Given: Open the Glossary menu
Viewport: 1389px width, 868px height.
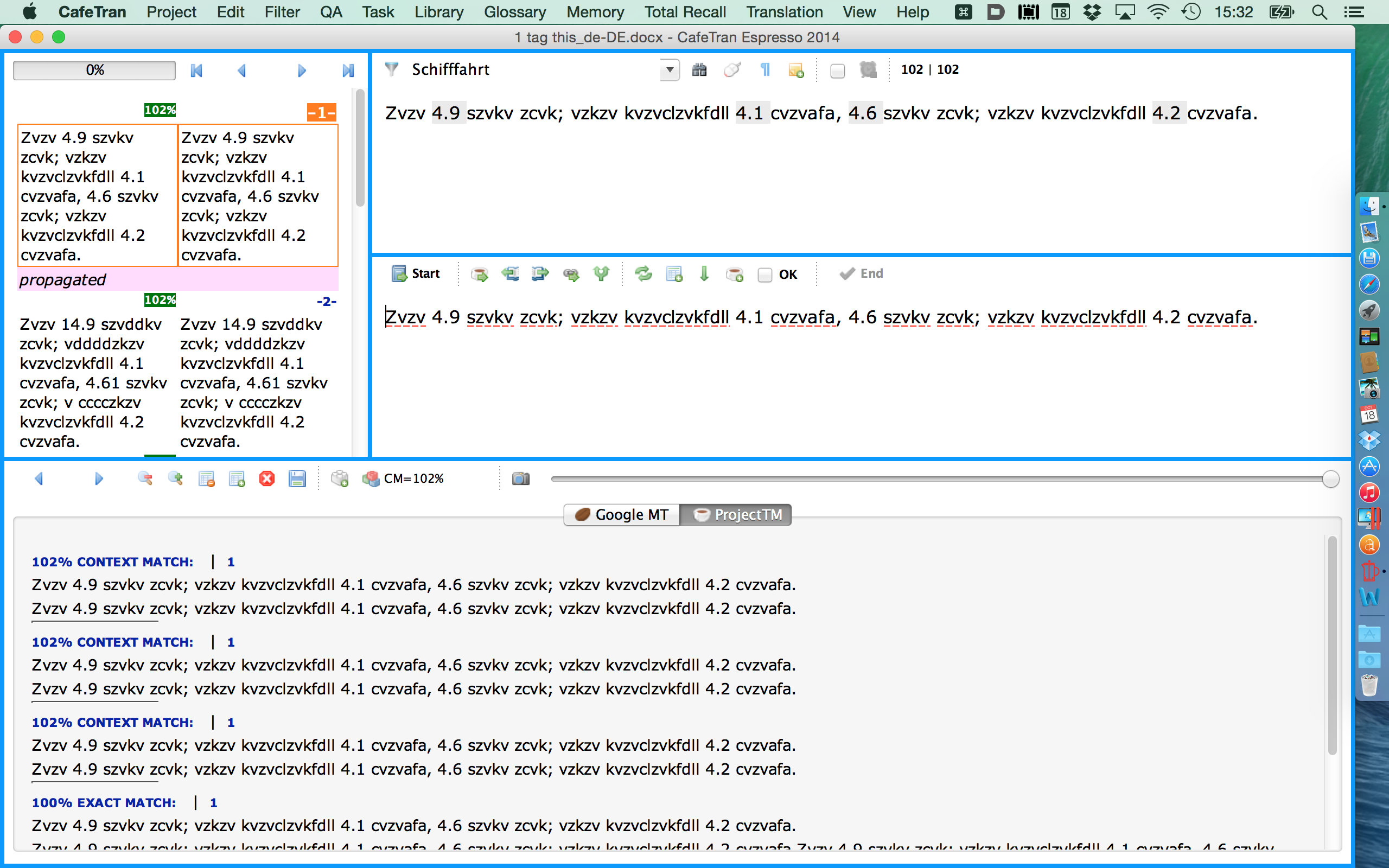Looking at the screenshot, I should (514, 12).
